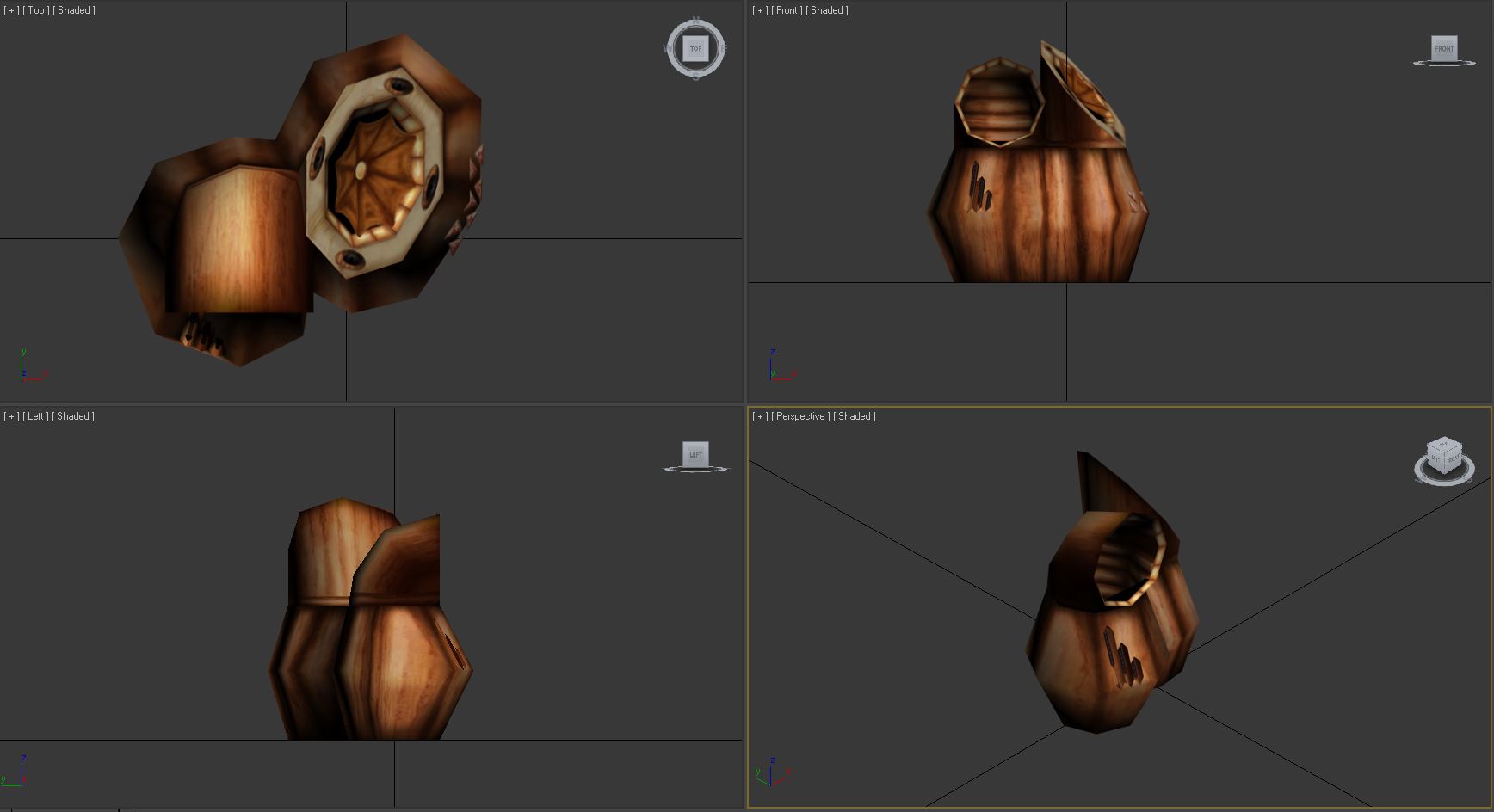Open the [Perspective] point-of-view menu
Screen dimensions: 1494x812
[800, 416]
